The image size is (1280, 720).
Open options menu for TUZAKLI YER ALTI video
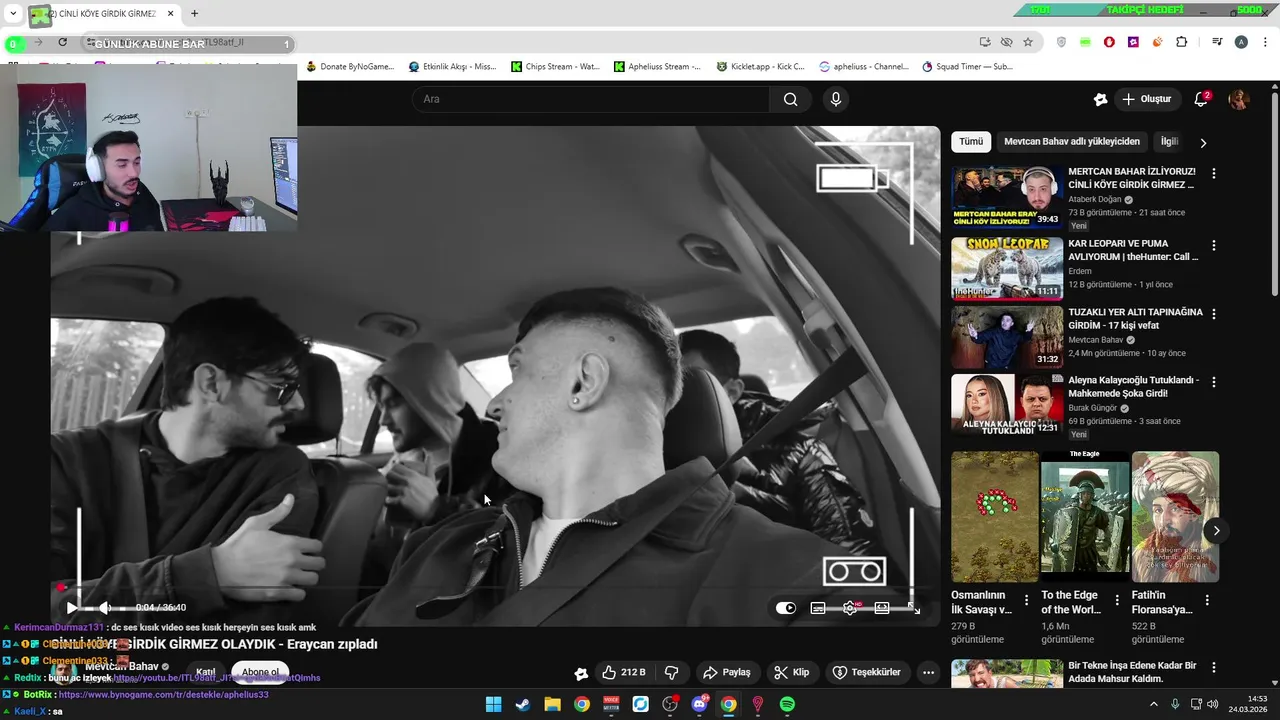[x=1214, y=313]
